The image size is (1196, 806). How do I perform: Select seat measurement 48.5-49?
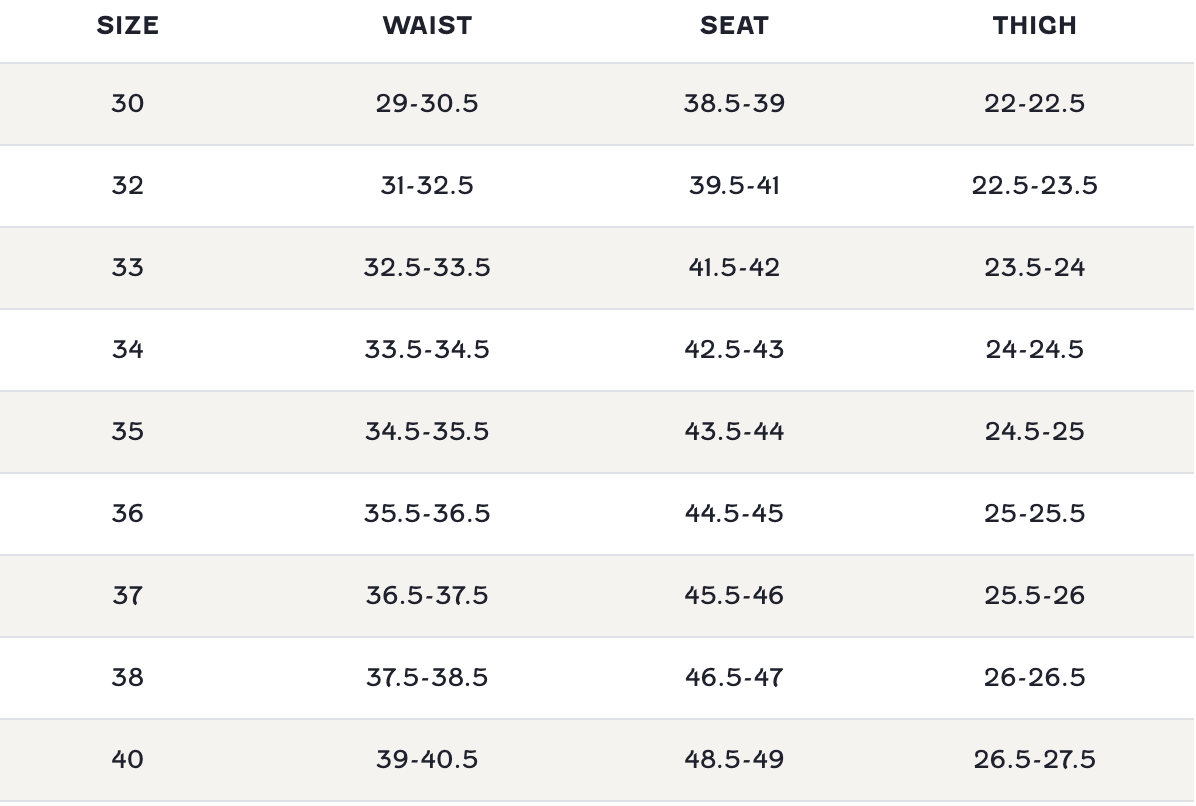(734, 759)
